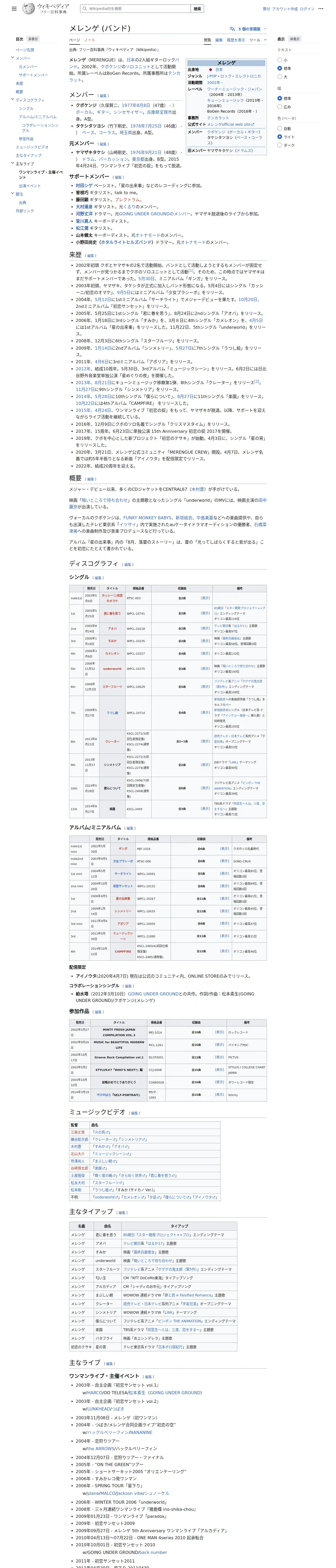
Task: Edit the ディスコグラフィ section
Action: coord(127,564)
